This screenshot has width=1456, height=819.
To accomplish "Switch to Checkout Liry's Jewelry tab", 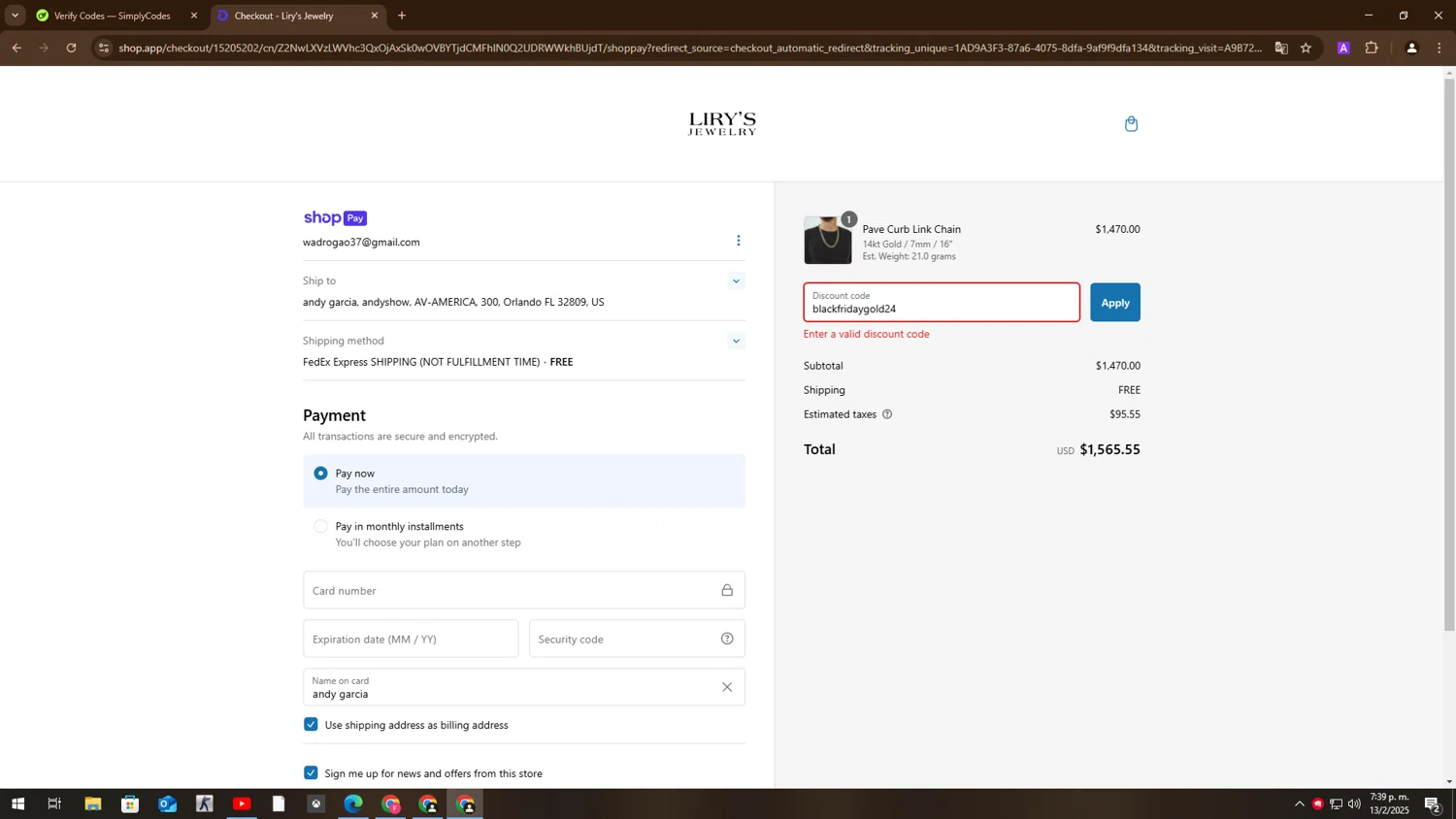I will [x=291, y=16].
